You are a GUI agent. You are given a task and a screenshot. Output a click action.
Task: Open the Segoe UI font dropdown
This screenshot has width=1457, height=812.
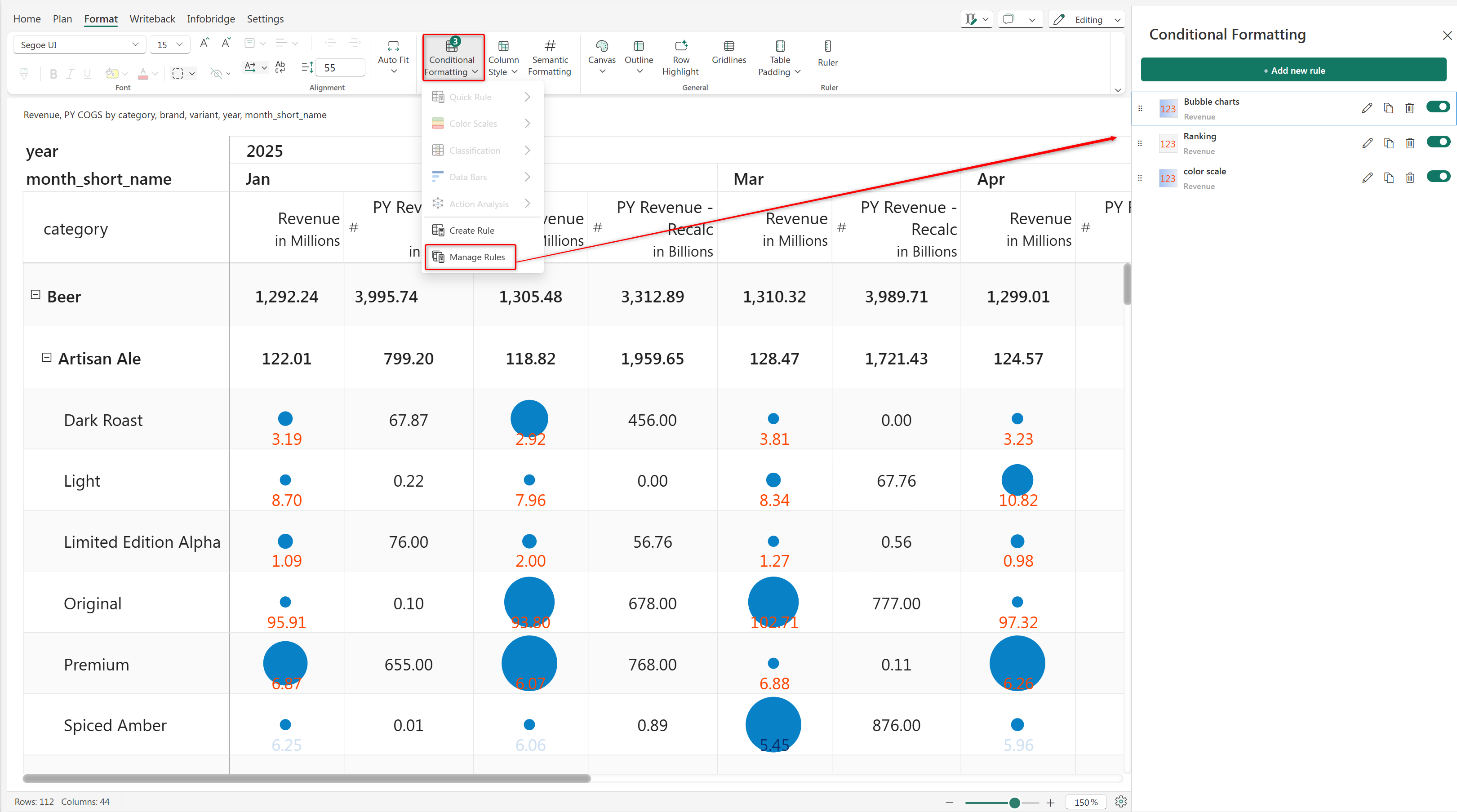pos(79,44)
